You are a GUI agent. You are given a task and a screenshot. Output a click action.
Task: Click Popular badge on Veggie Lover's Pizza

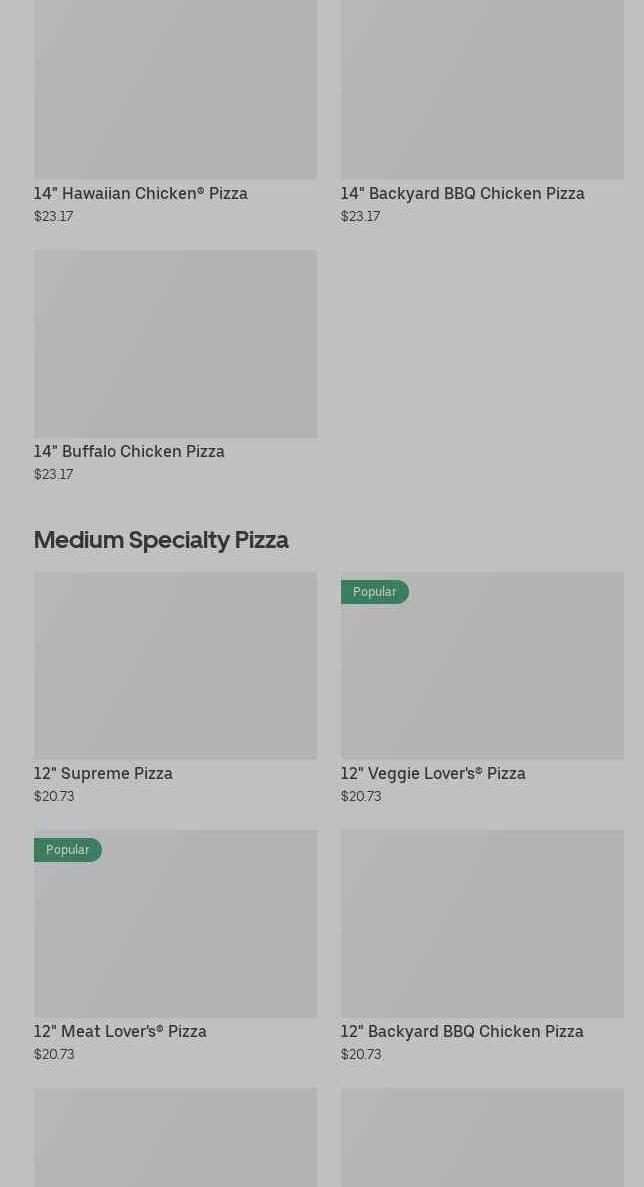[375, 592]
